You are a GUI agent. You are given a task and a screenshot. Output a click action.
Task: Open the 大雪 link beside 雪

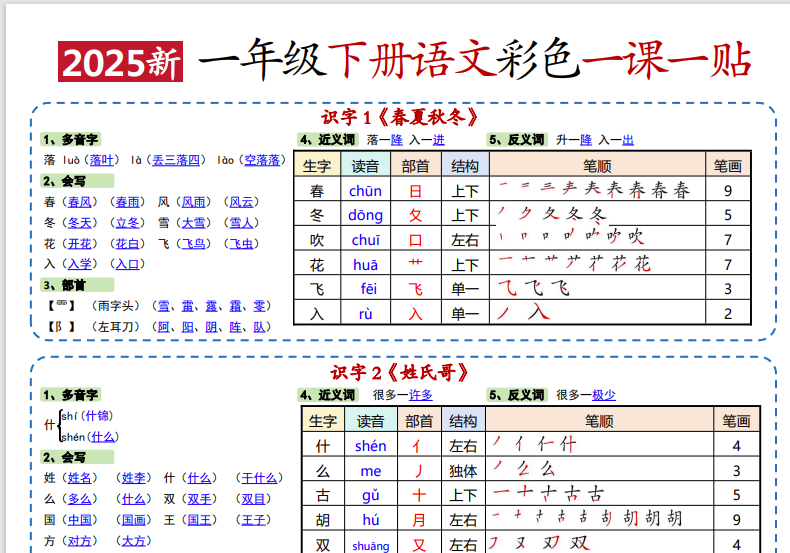point(193,223)
